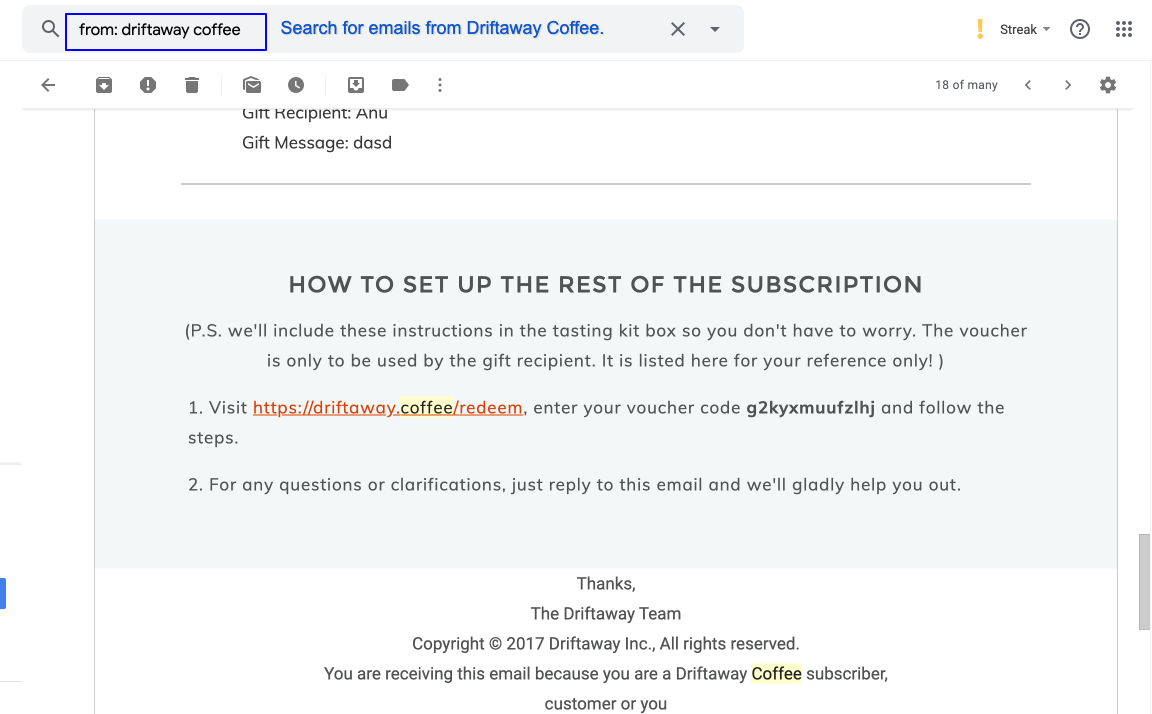Click the 'Gift Message: dasd' line
The width and height of the screenshot is (1152, 714).
tap(317, 143)
